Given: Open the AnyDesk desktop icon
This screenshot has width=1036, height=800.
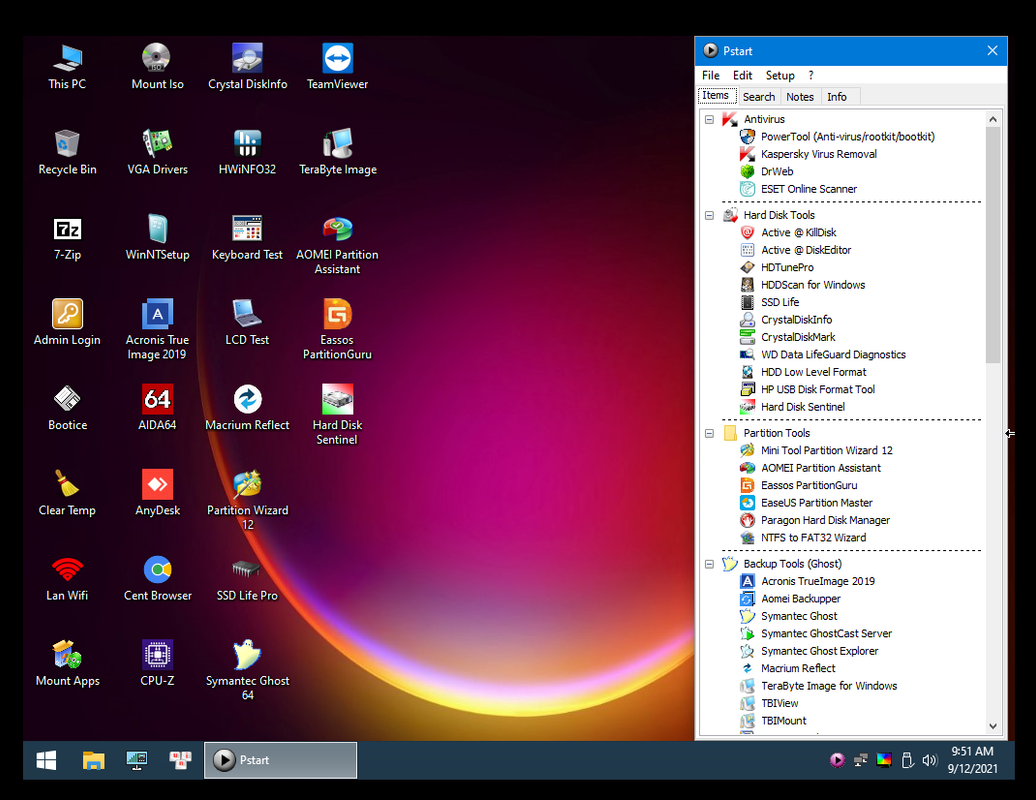Looking at the screenshot, I should click(157, 493).
